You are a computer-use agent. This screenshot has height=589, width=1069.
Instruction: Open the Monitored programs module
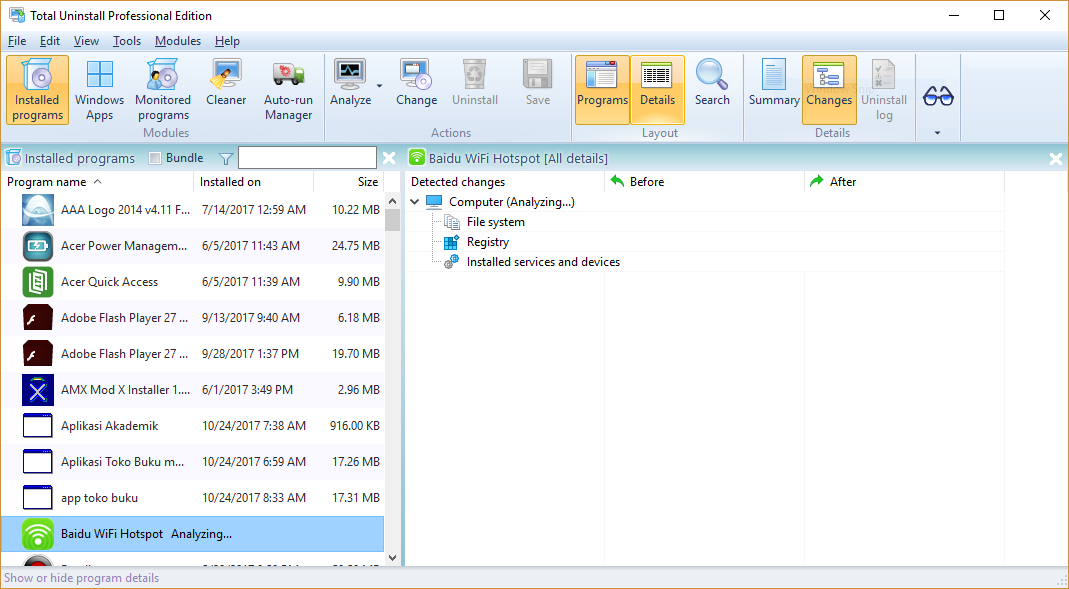163,90
